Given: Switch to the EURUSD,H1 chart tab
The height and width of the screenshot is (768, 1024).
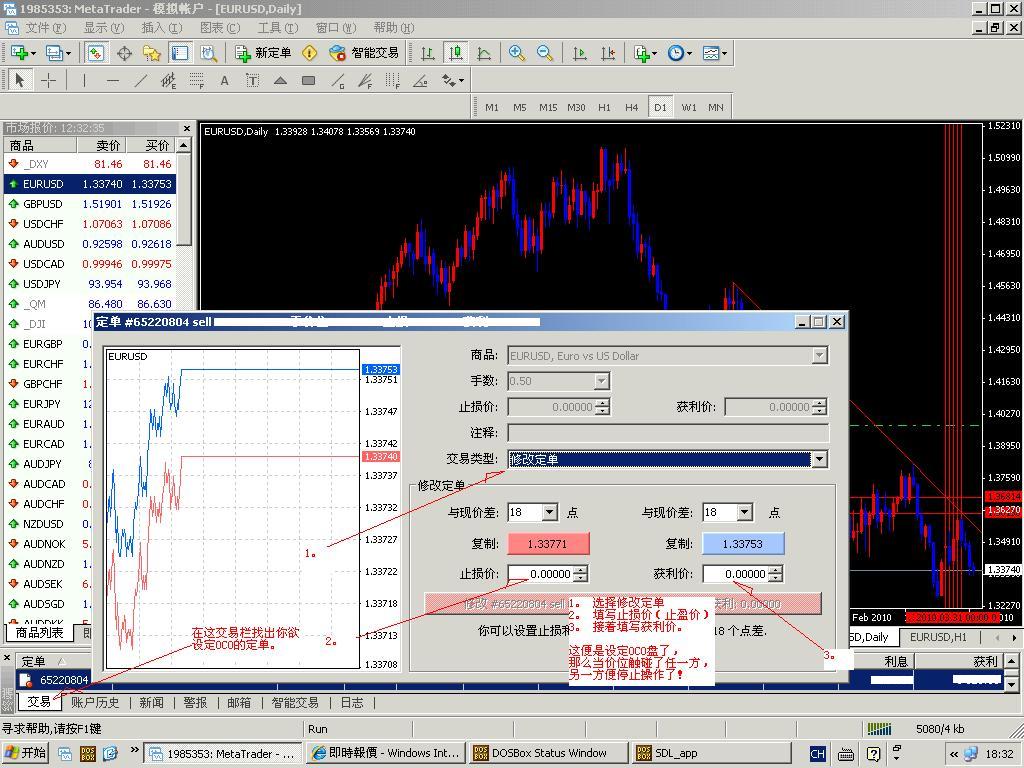Looking at the screenshot, I should (x=938, y=637).
